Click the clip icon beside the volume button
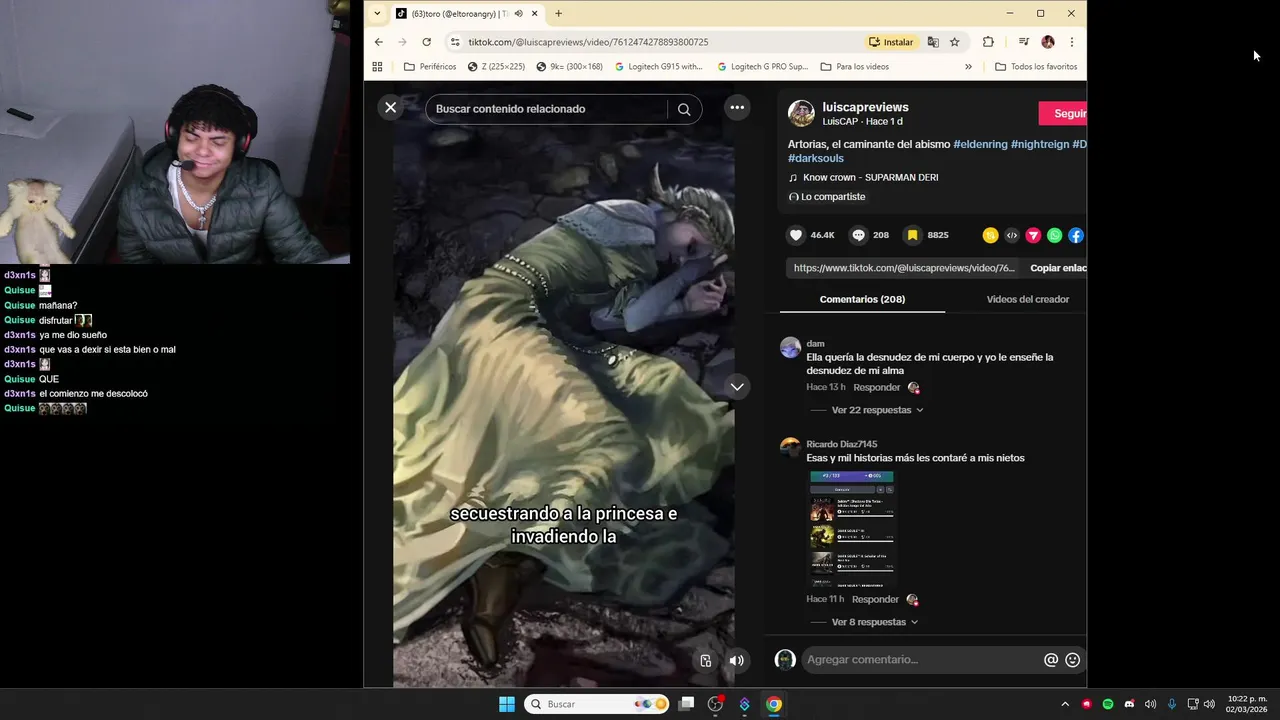Screen dimensions: 1280x720 [706, 660]
